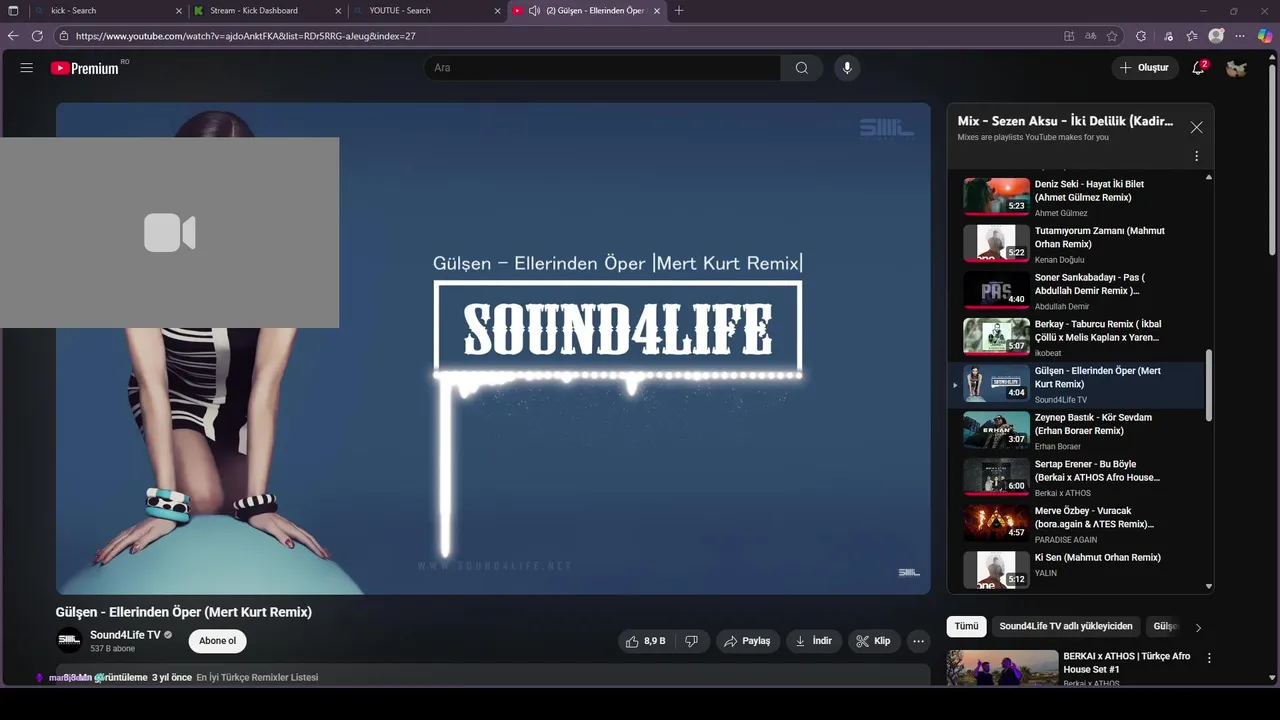Click the playlist scrollbar up arrow
1280x720 pixels.
tap(1209, 177)
